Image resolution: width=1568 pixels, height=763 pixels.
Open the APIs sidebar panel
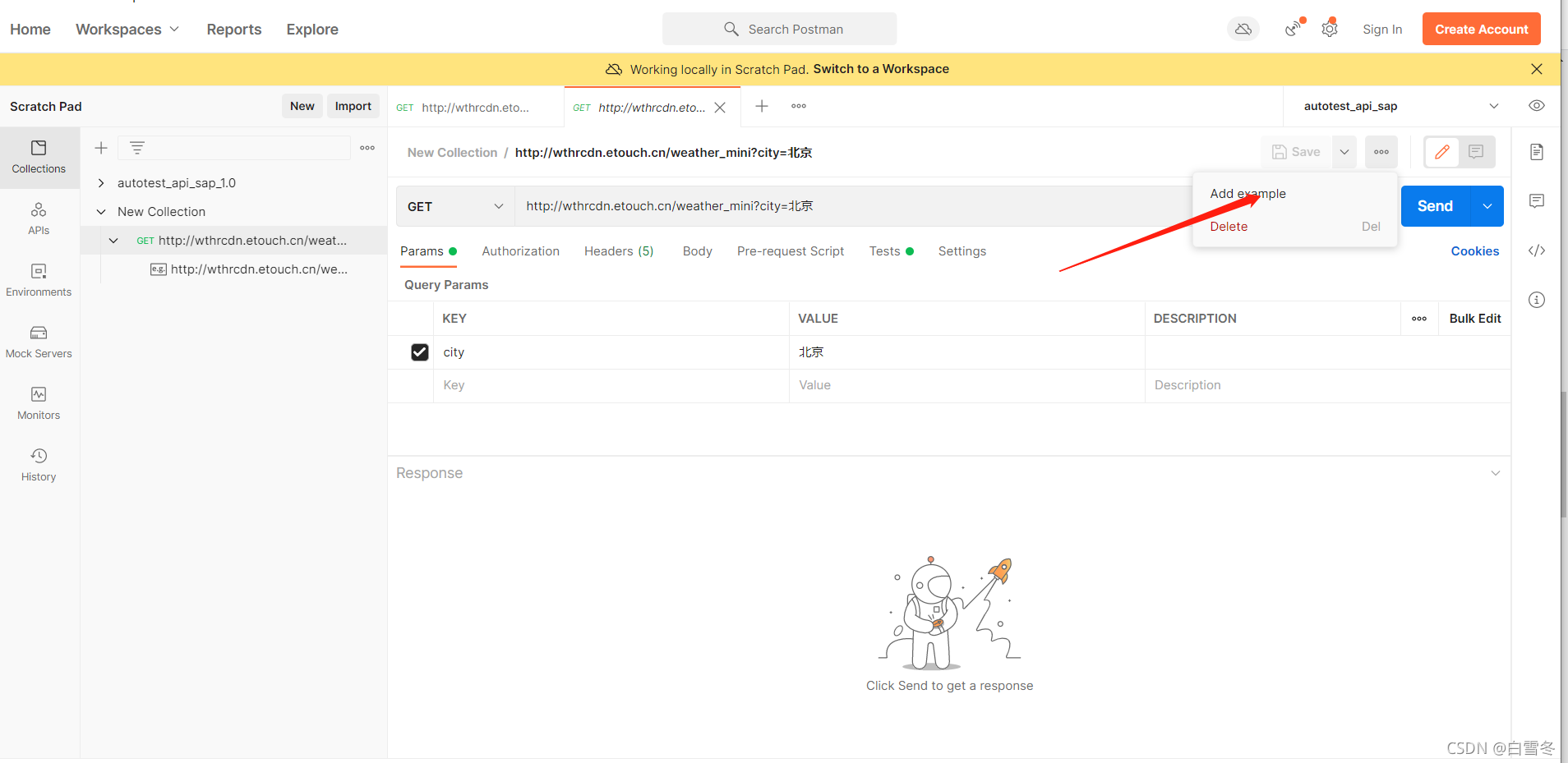point(39,219)
